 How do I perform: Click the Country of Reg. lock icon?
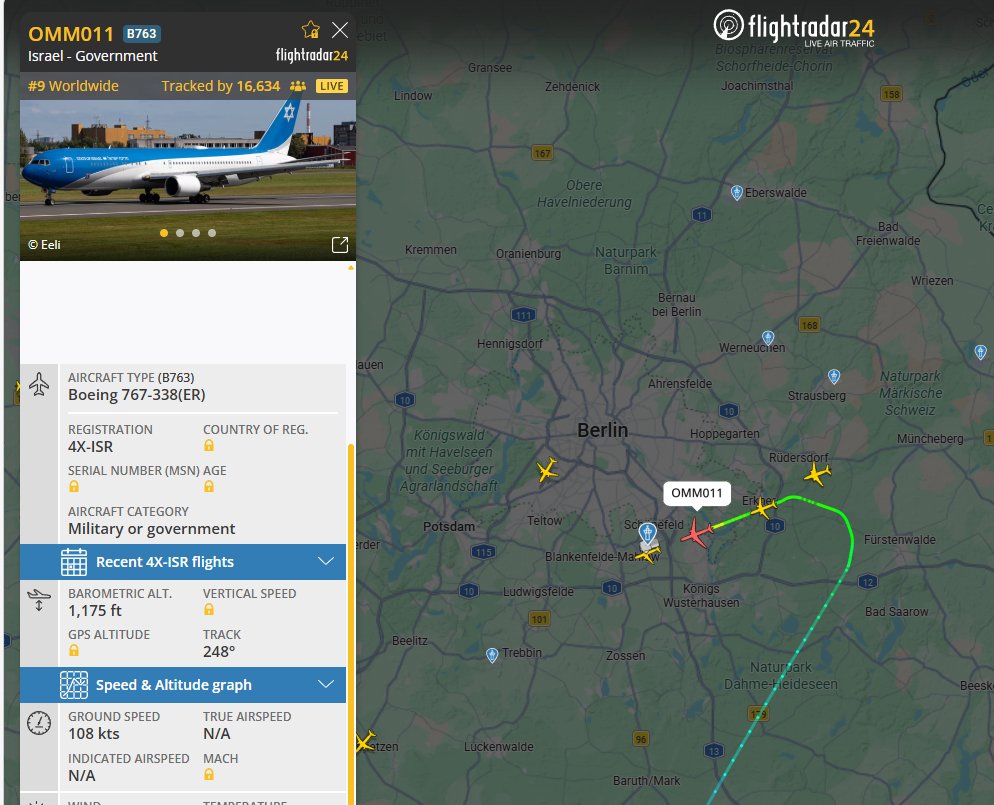(x=209, y=446)
